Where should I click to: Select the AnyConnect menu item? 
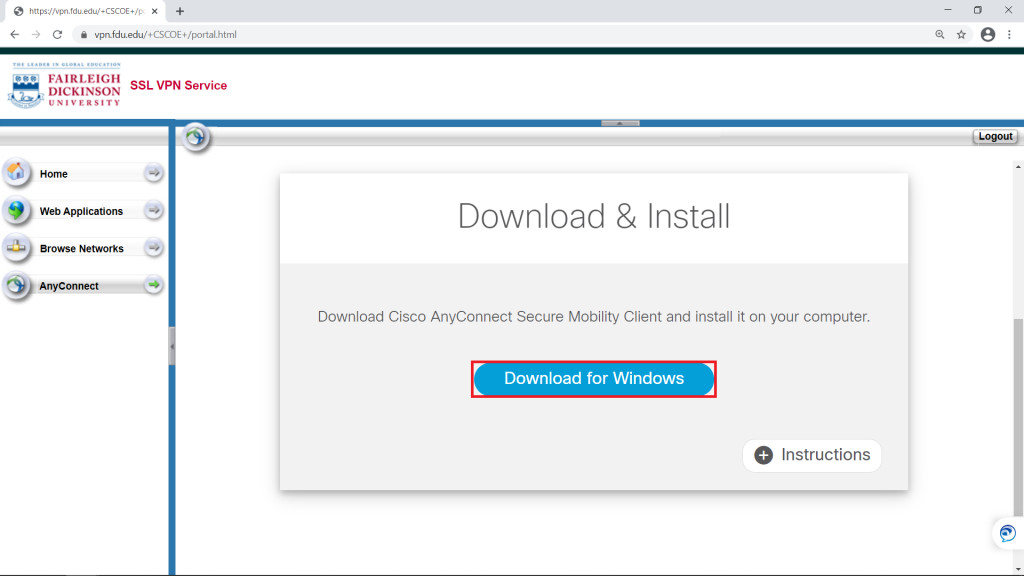click(83, 285)
